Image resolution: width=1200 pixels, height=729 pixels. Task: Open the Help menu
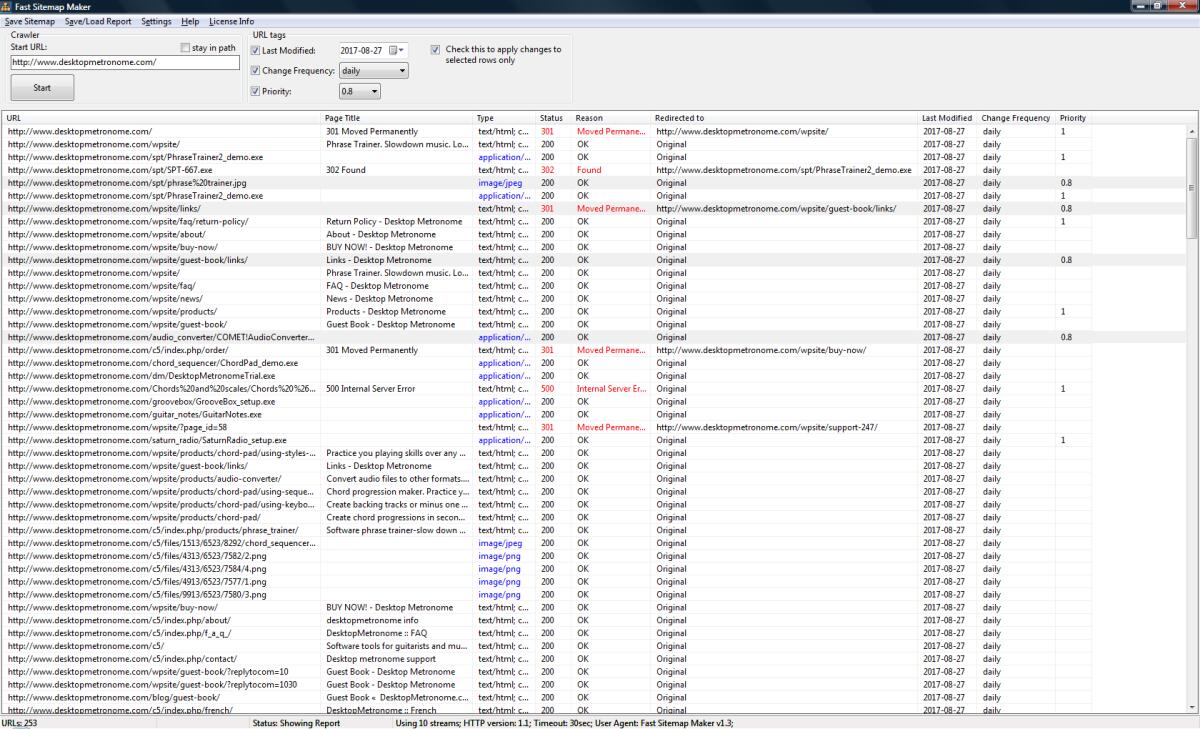click(x=190, y=21)
